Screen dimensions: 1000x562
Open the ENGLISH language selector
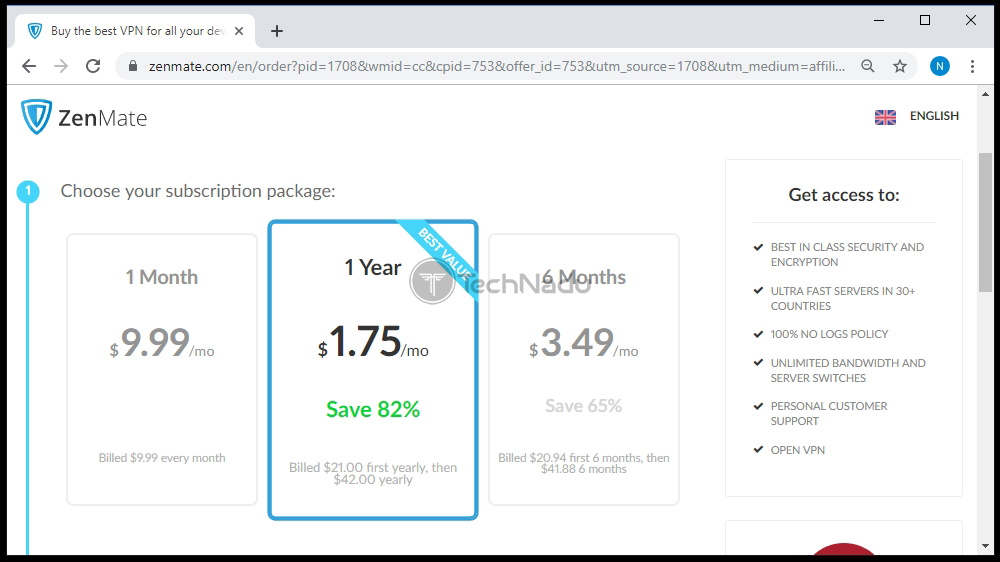(934, 116)
